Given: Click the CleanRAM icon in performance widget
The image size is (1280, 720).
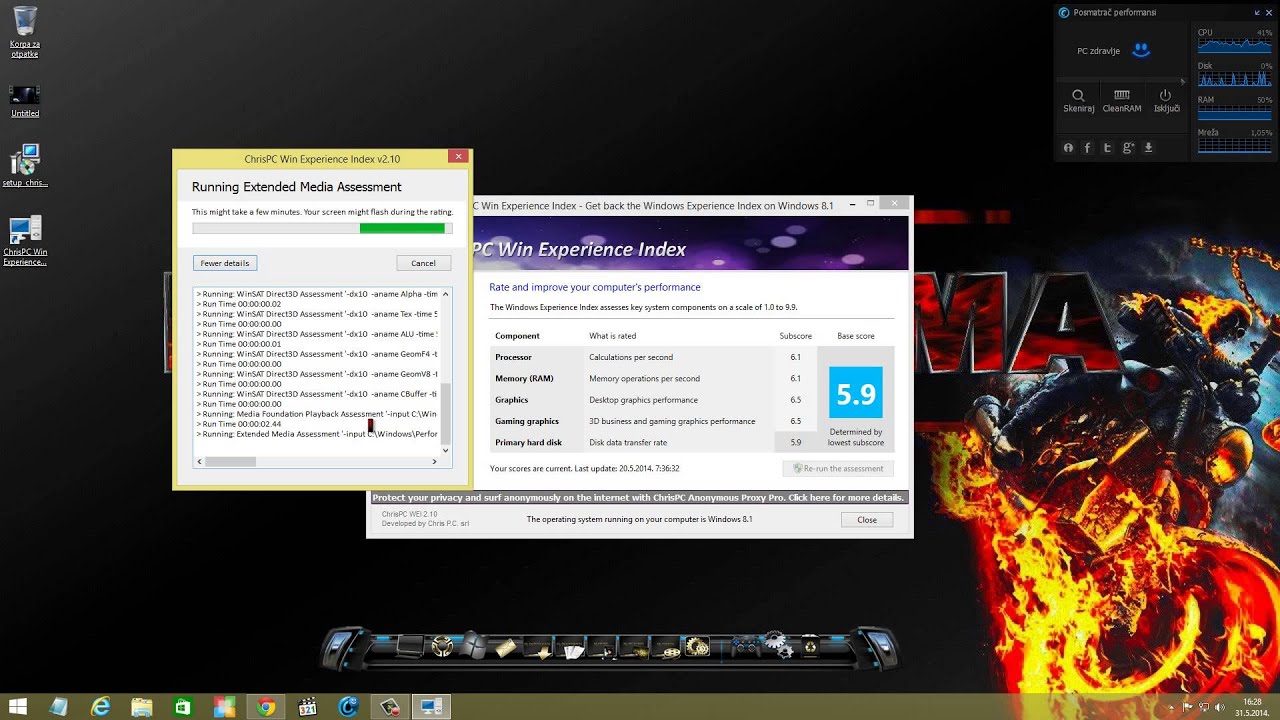Looking at the screenshot, I should [1122, 95].
